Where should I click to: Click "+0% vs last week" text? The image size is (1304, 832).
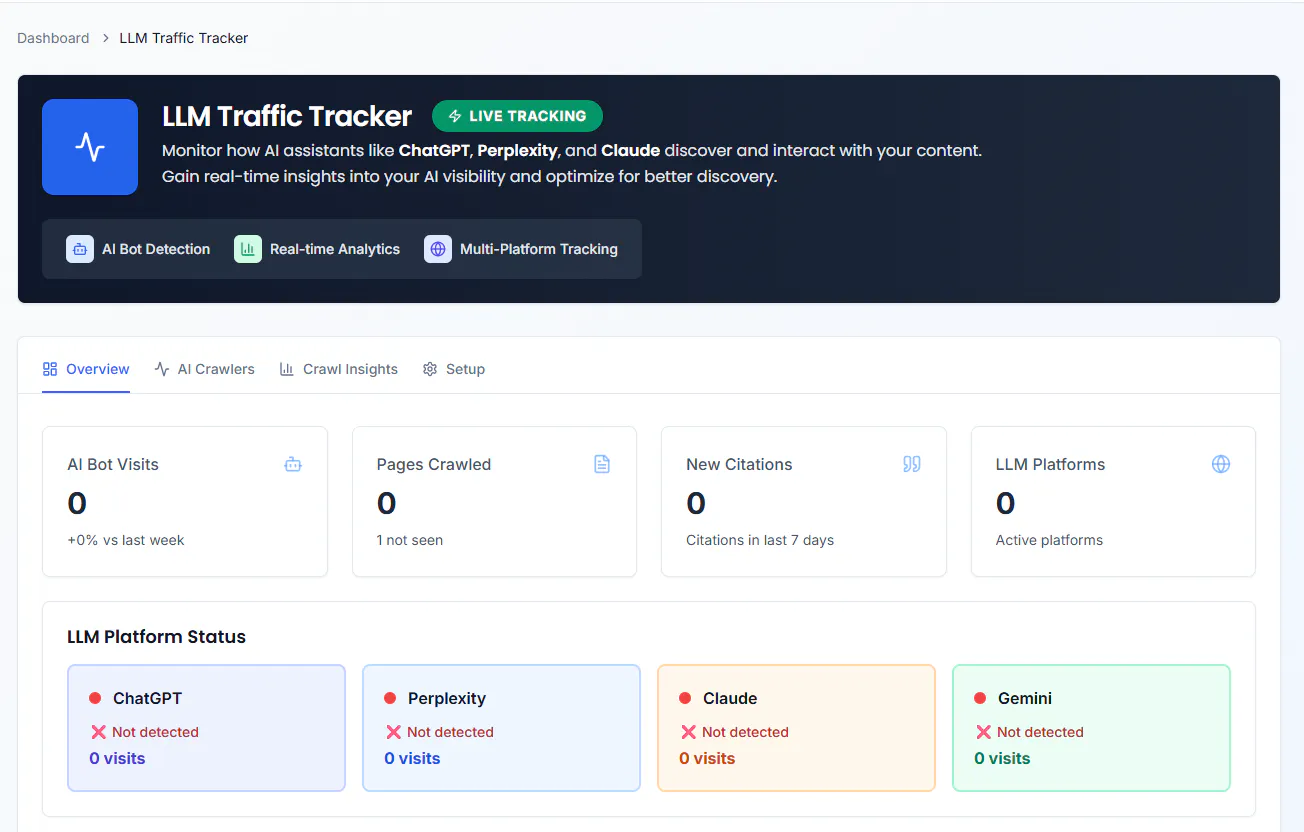pos(126,540)
